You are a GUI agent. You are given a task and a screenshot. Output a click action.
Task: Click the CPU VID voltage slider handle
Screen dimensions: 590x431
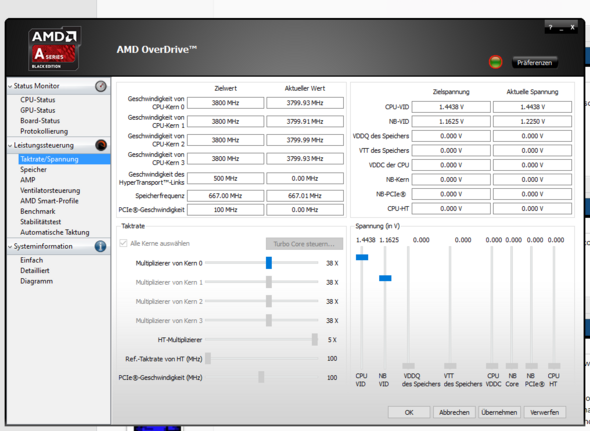pyautogui.click(x=362, y=257)
